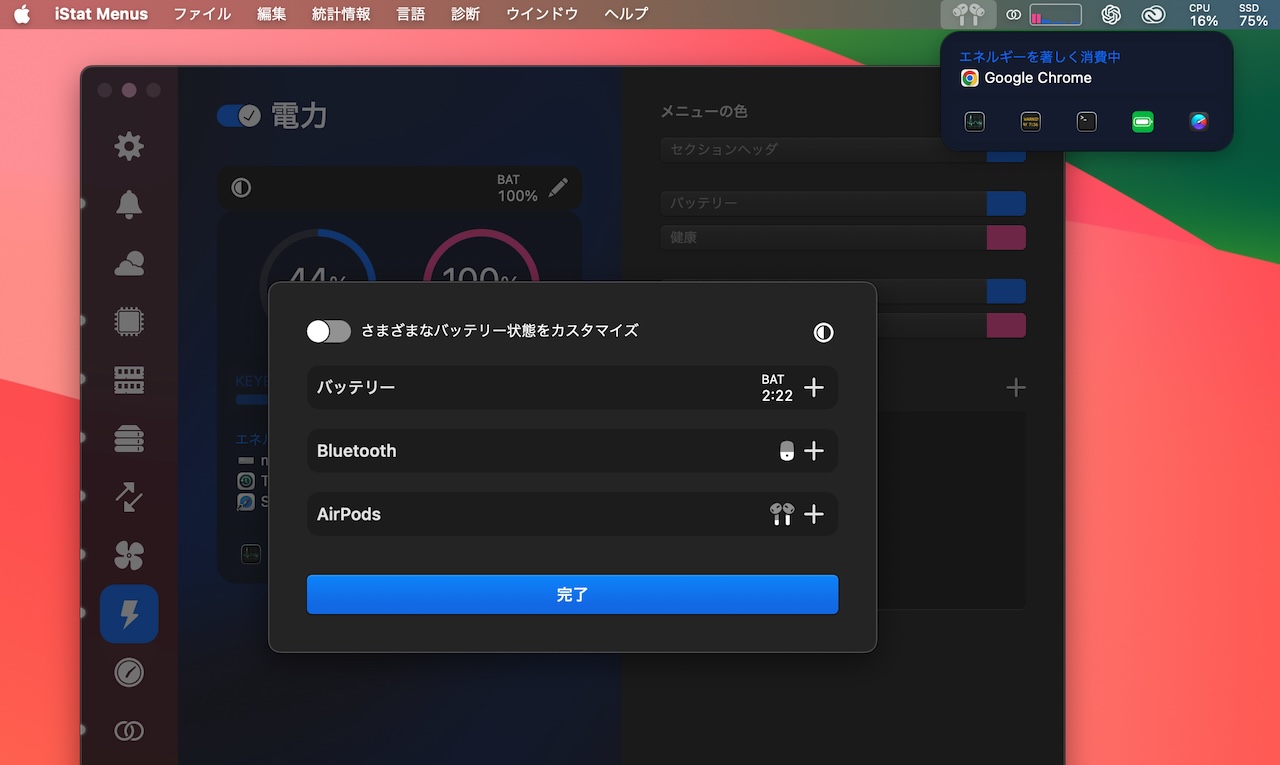Click the green battery icon in the popup
This screenshot has height=765, width=1280.
(x=1143, y=122)
